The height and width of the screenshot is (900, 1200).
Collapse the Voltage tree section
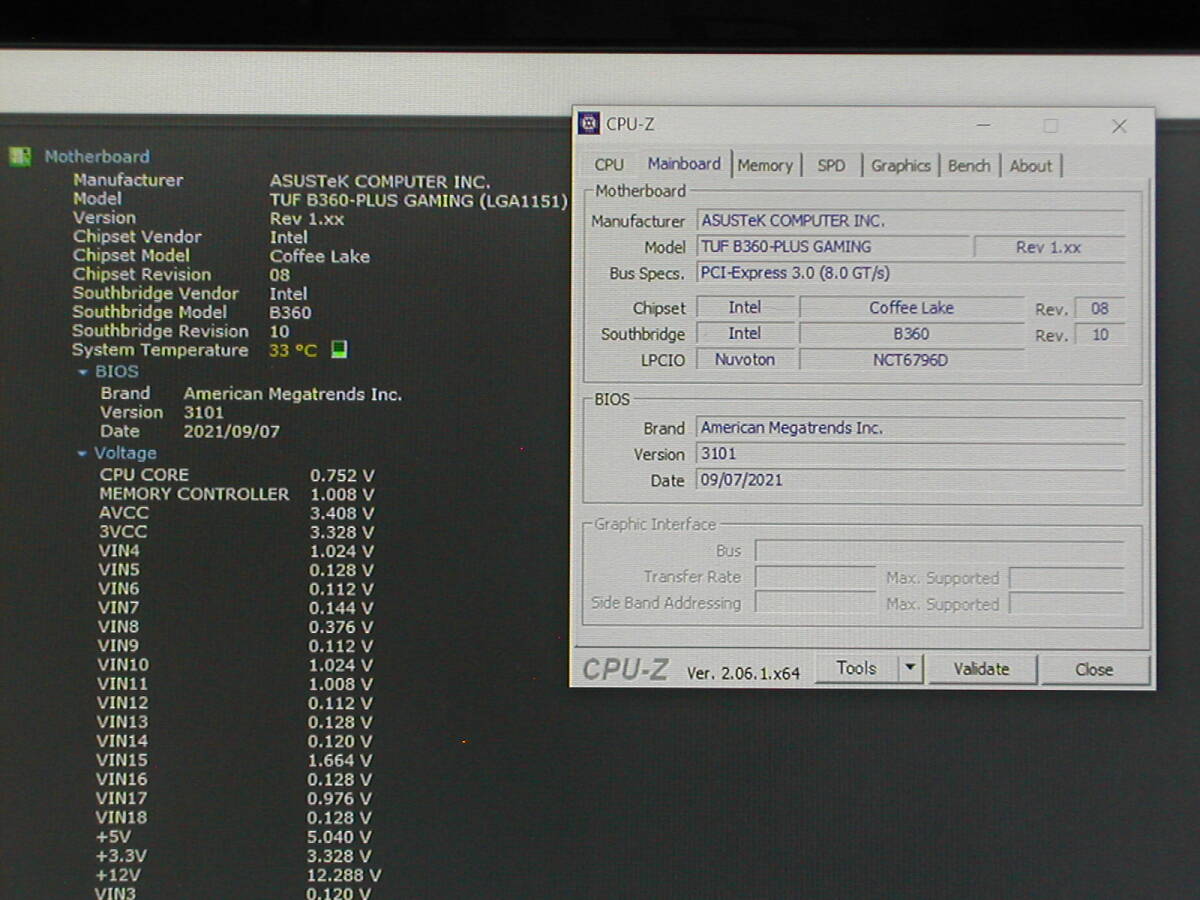83,454
